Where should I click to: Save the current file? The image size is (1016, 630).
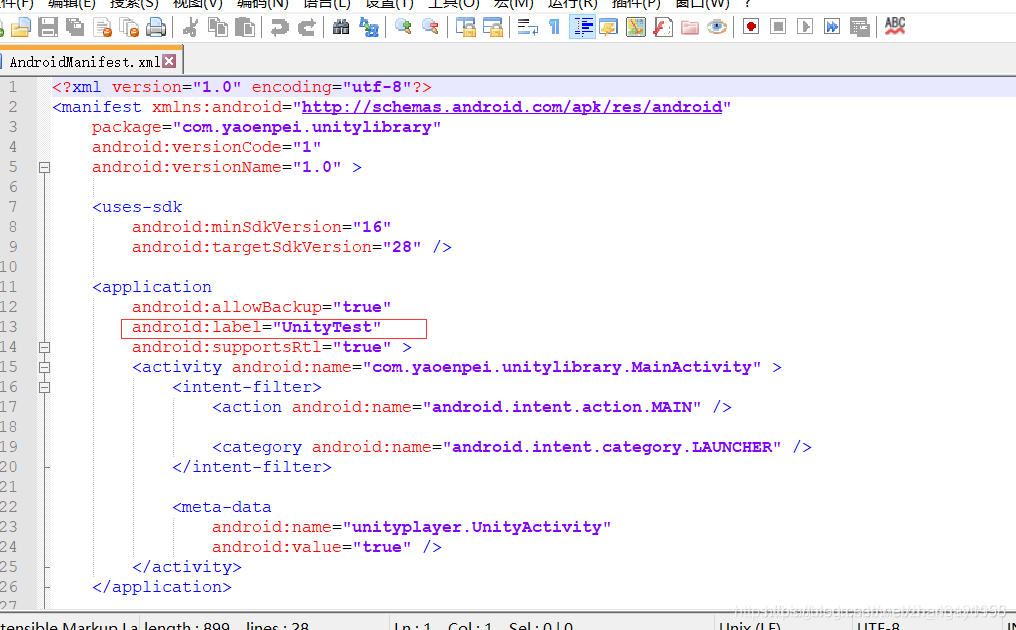click(48, 27)
